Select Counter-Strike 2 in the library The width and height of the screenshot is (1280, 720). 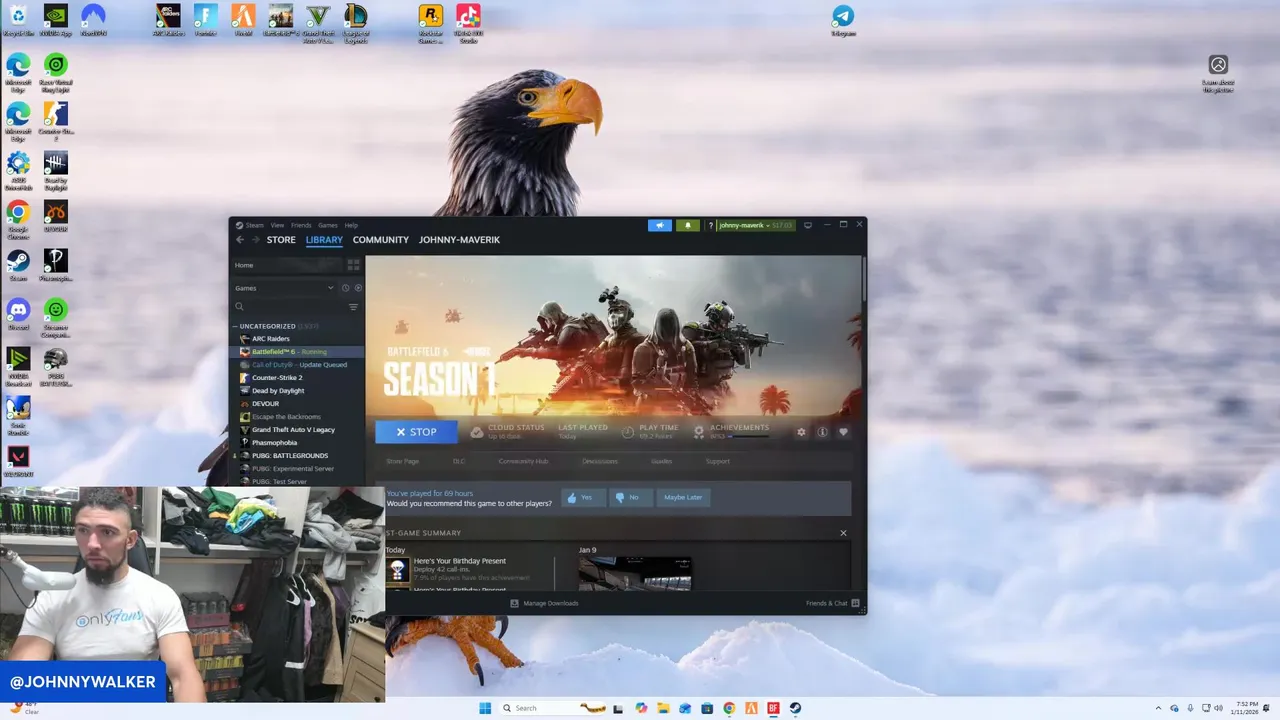(x=277, y=378)
